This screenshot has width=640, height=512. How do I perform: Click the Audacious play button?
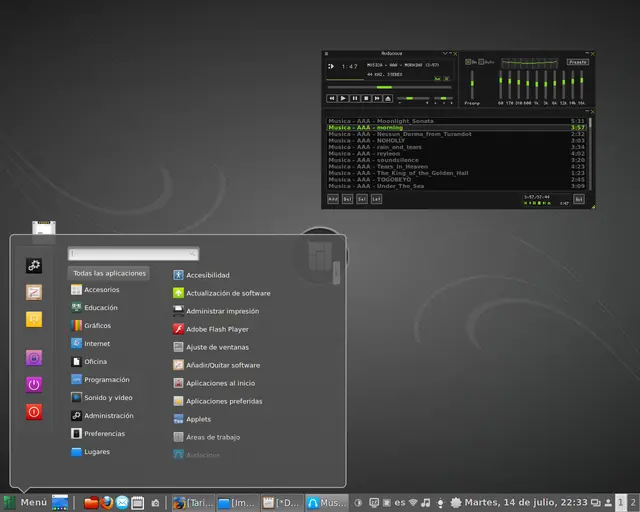click(x=343, y=98)
